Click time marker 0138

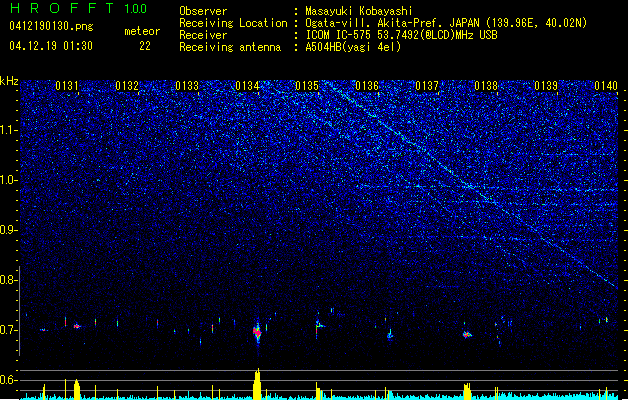pos(486,86)
